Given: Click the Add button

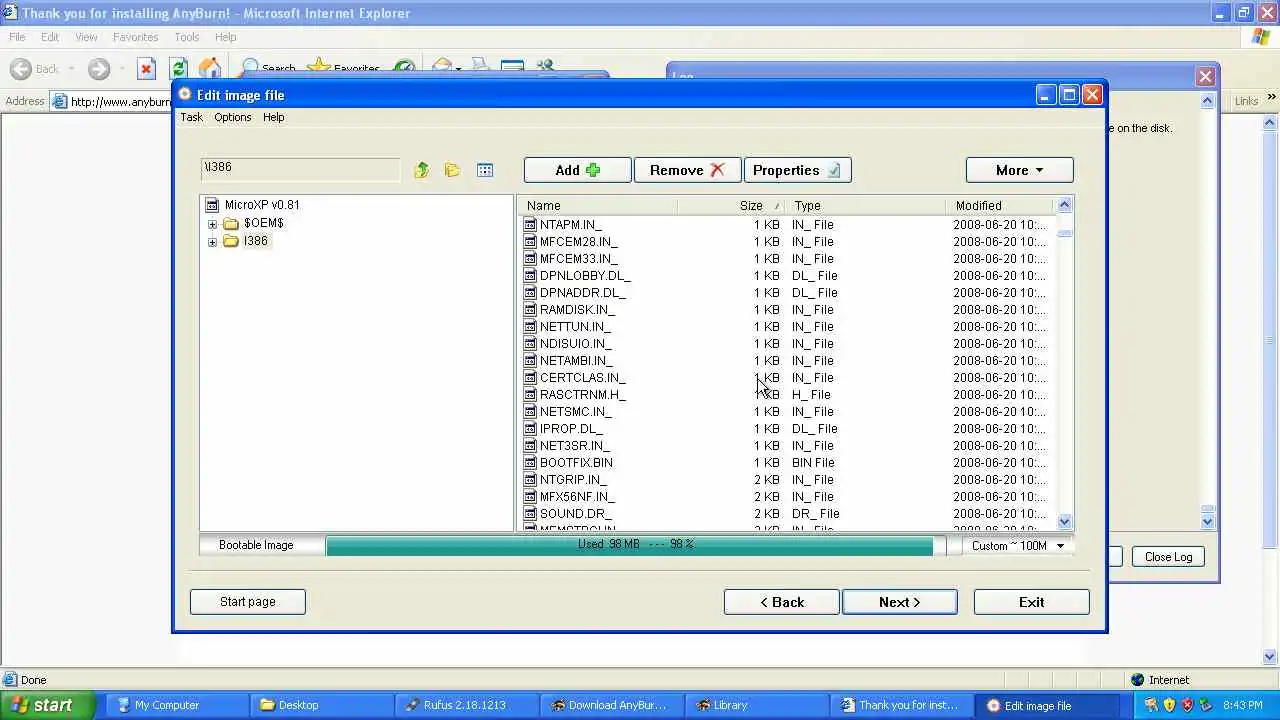Looking at the screenshot, I should point(577,170).
